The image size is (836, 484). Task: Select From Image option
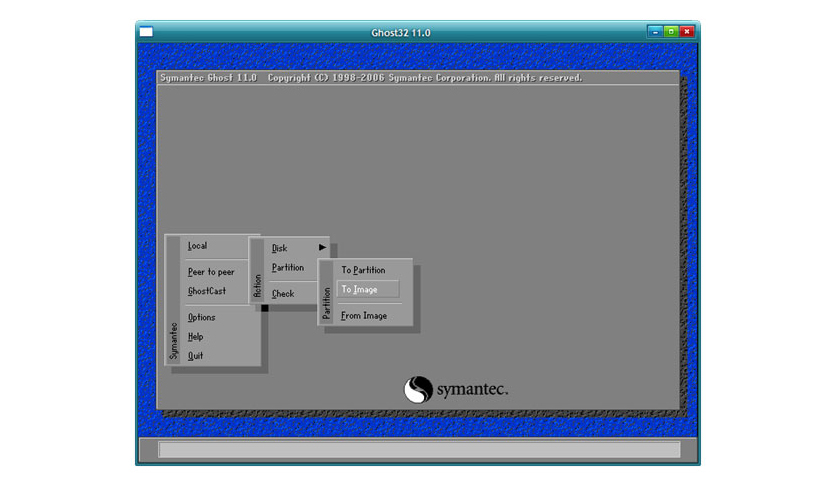pyautogui.click(x=364, y=316)
